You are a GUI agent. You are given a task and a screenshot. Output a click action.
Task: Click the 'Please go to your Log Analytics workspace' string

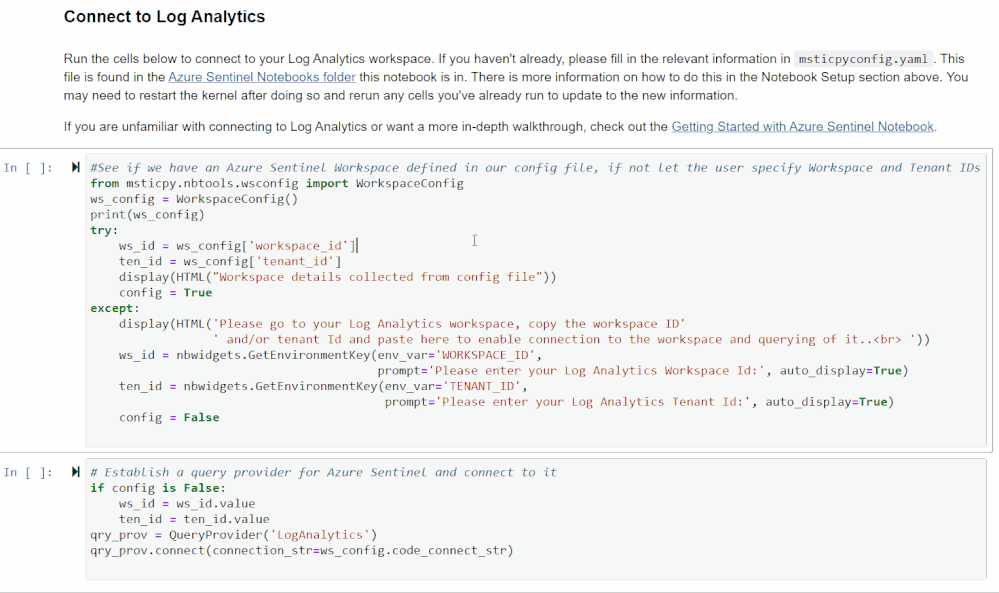[449, 324]
